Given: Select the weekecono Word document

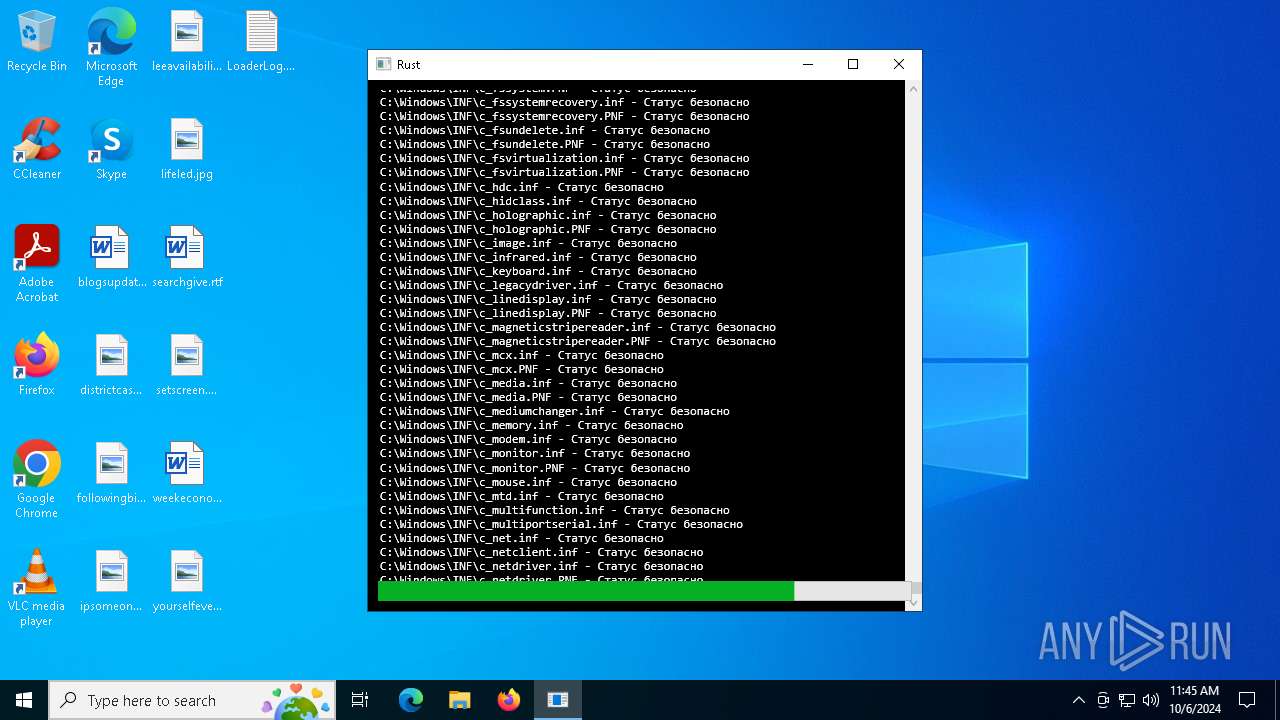Looking at the screenshot, I should click(186, 474).
